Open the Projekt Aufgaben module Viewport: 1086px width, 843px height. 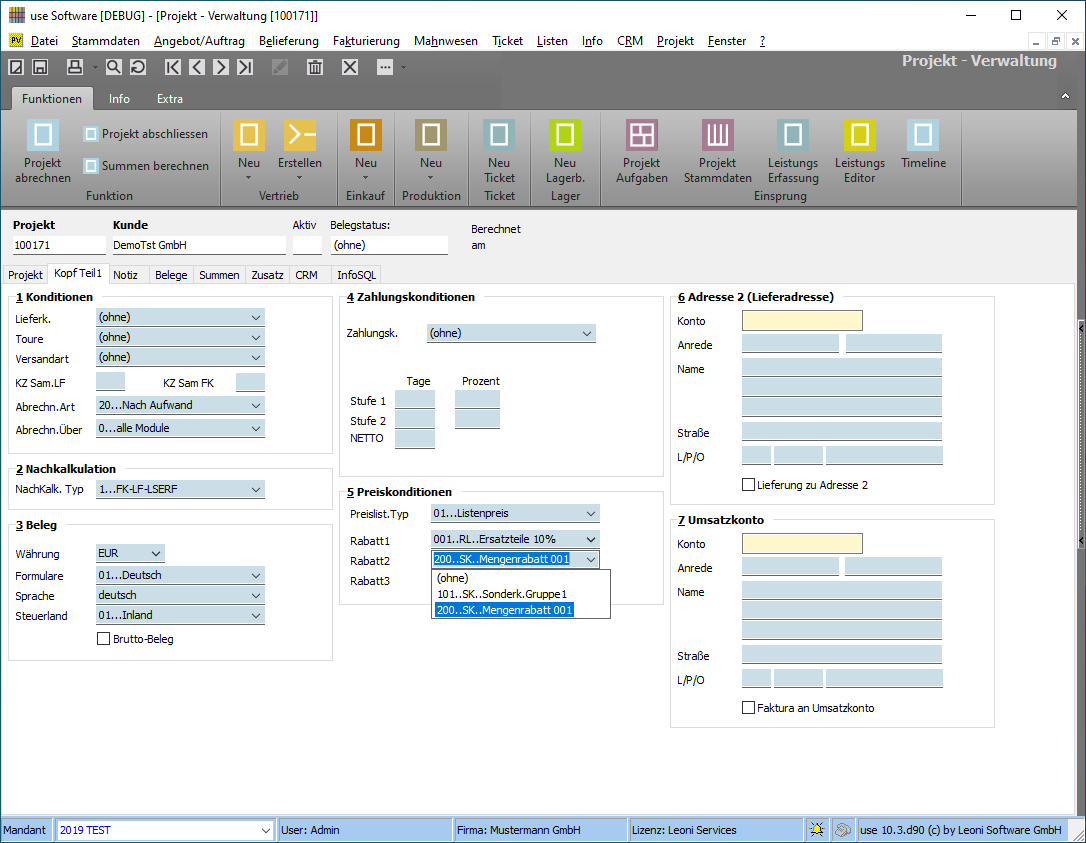pyautogui.click(x=641, y=136)
